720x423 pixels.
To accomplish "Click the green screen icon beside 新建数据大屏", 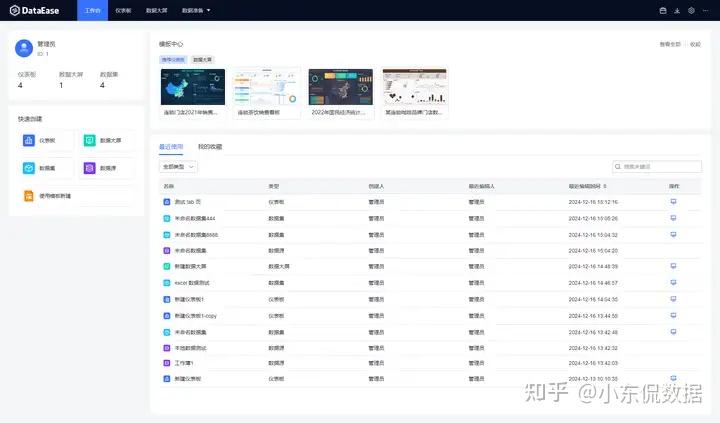I will [x=167, y=266].
